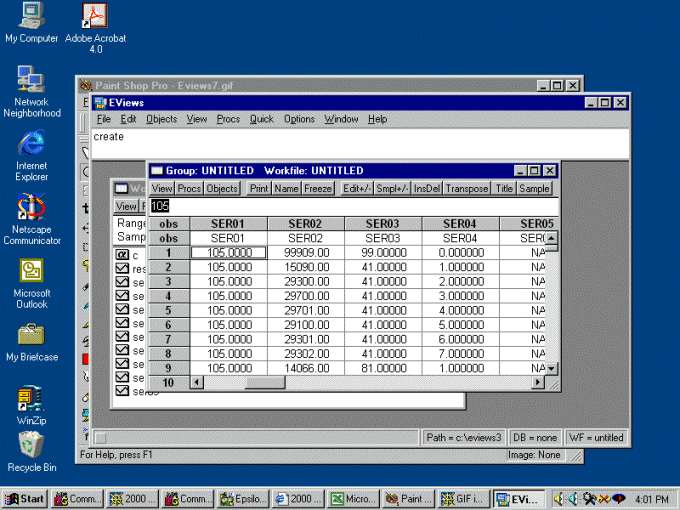Open Network Neighborhood icon

[31, 80]
